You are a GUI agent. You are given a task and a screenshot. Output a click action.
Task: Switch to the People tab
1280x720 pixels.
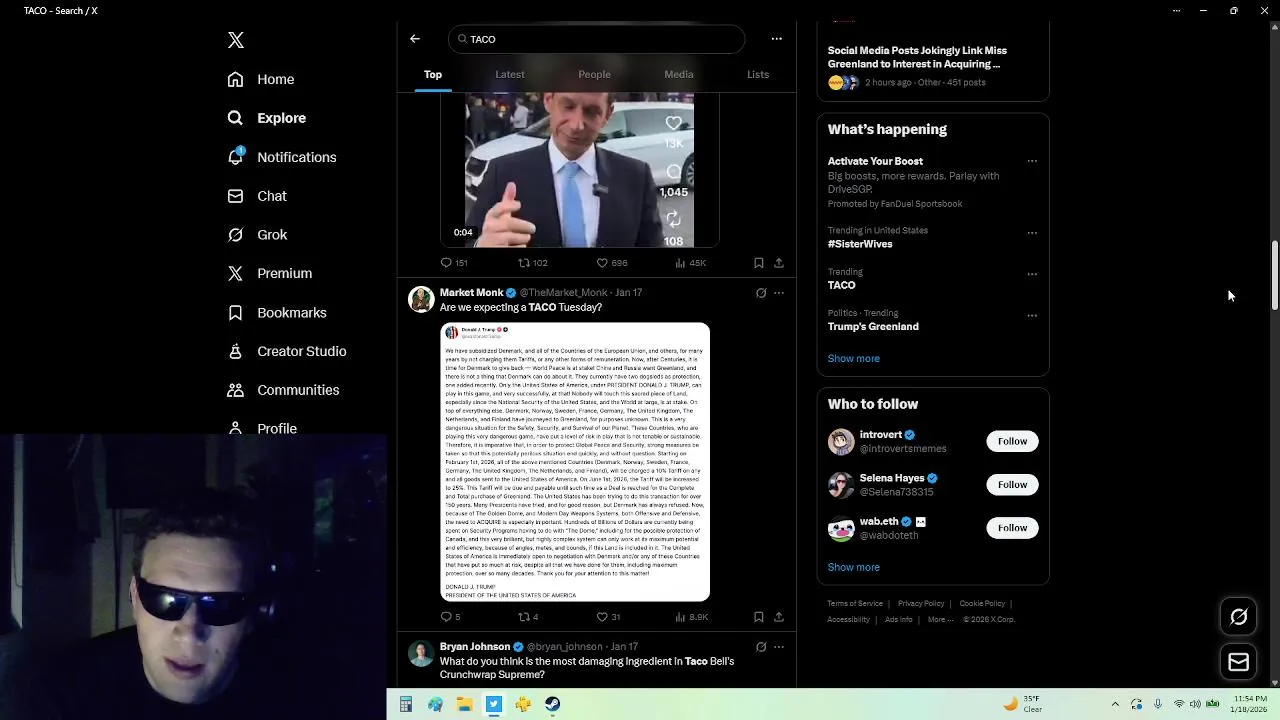[594, 74]
